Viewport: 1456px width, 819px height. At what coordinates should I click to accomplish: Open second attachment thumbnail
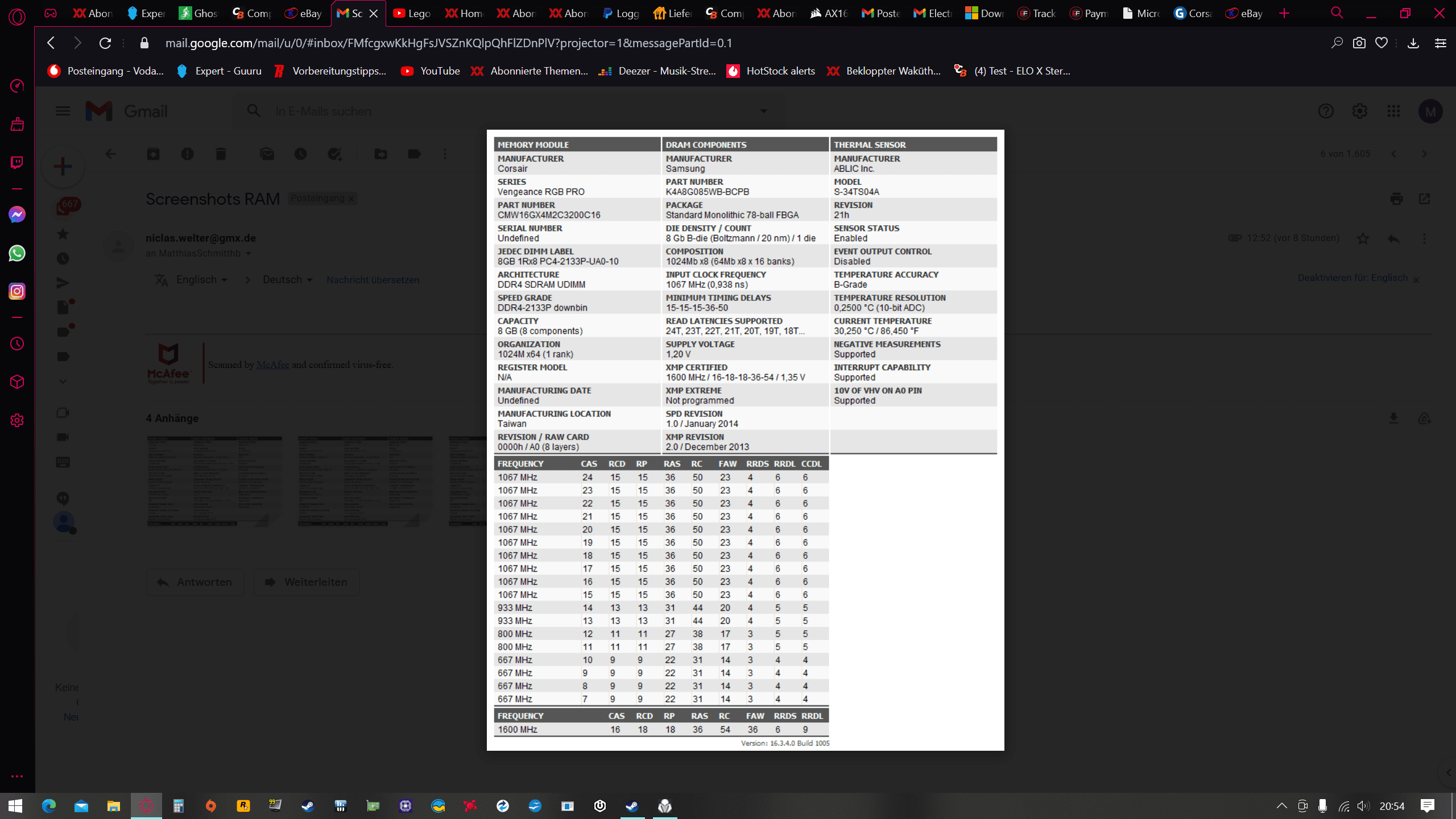click(365, 481)
